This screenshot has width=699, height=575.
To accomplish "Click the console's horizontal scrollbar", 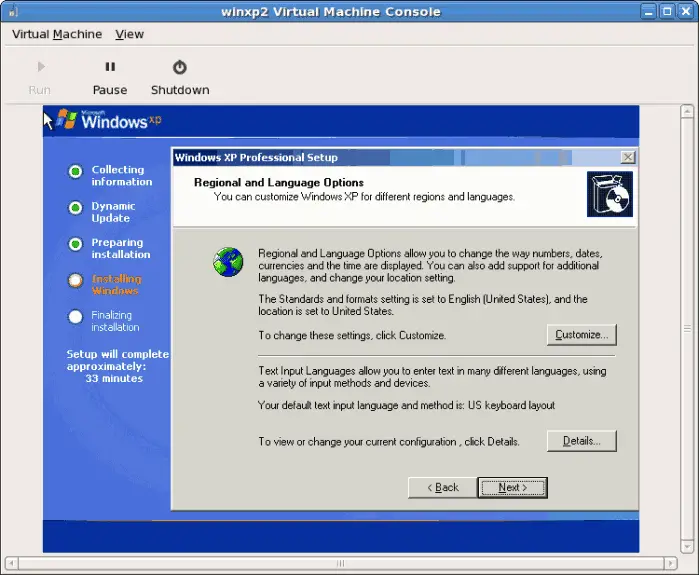I will [340, 564].
